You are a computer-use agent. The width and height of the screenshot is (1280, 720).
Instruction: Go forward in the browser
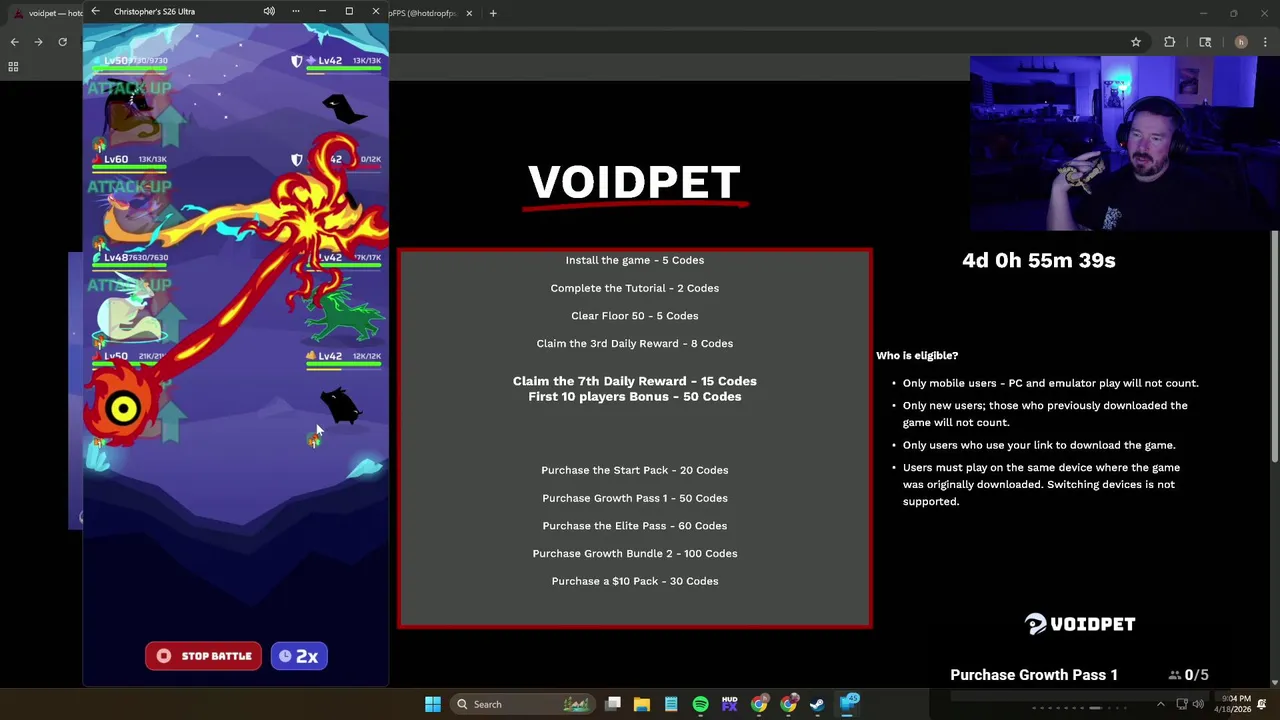[38, 42]
